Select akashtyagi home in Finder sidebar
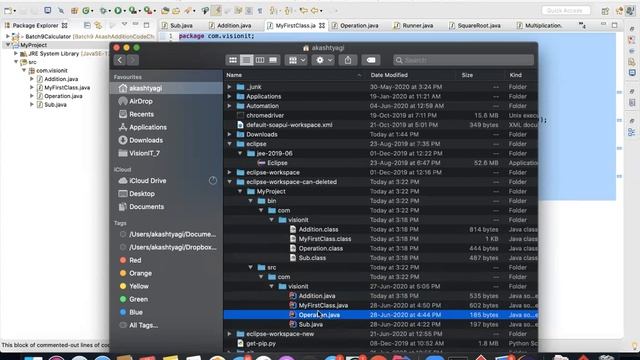The image size is (640, 360). point(166,88)
